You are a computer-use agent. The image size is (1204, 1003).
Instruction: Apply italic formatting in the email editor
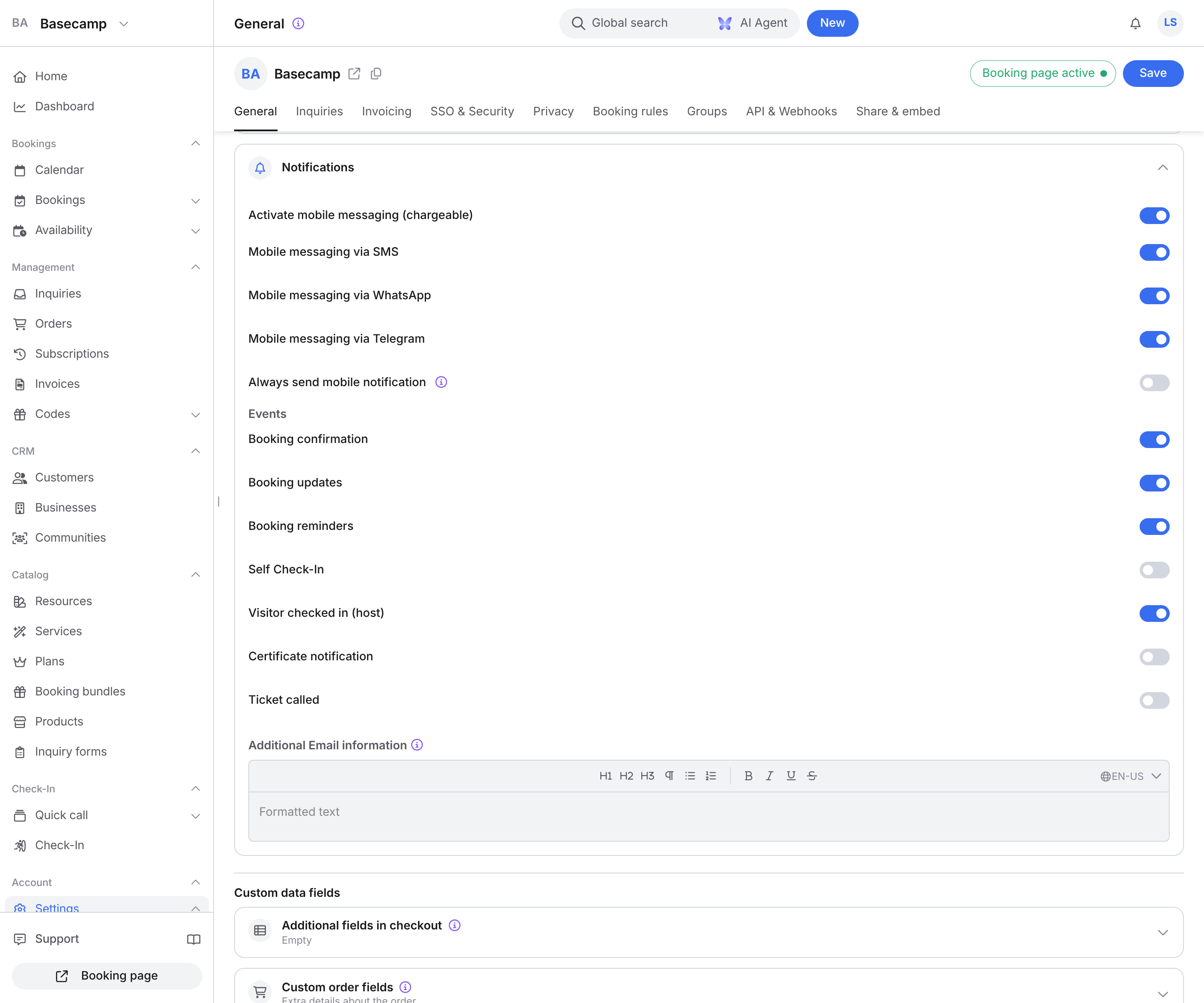[769, 776]
